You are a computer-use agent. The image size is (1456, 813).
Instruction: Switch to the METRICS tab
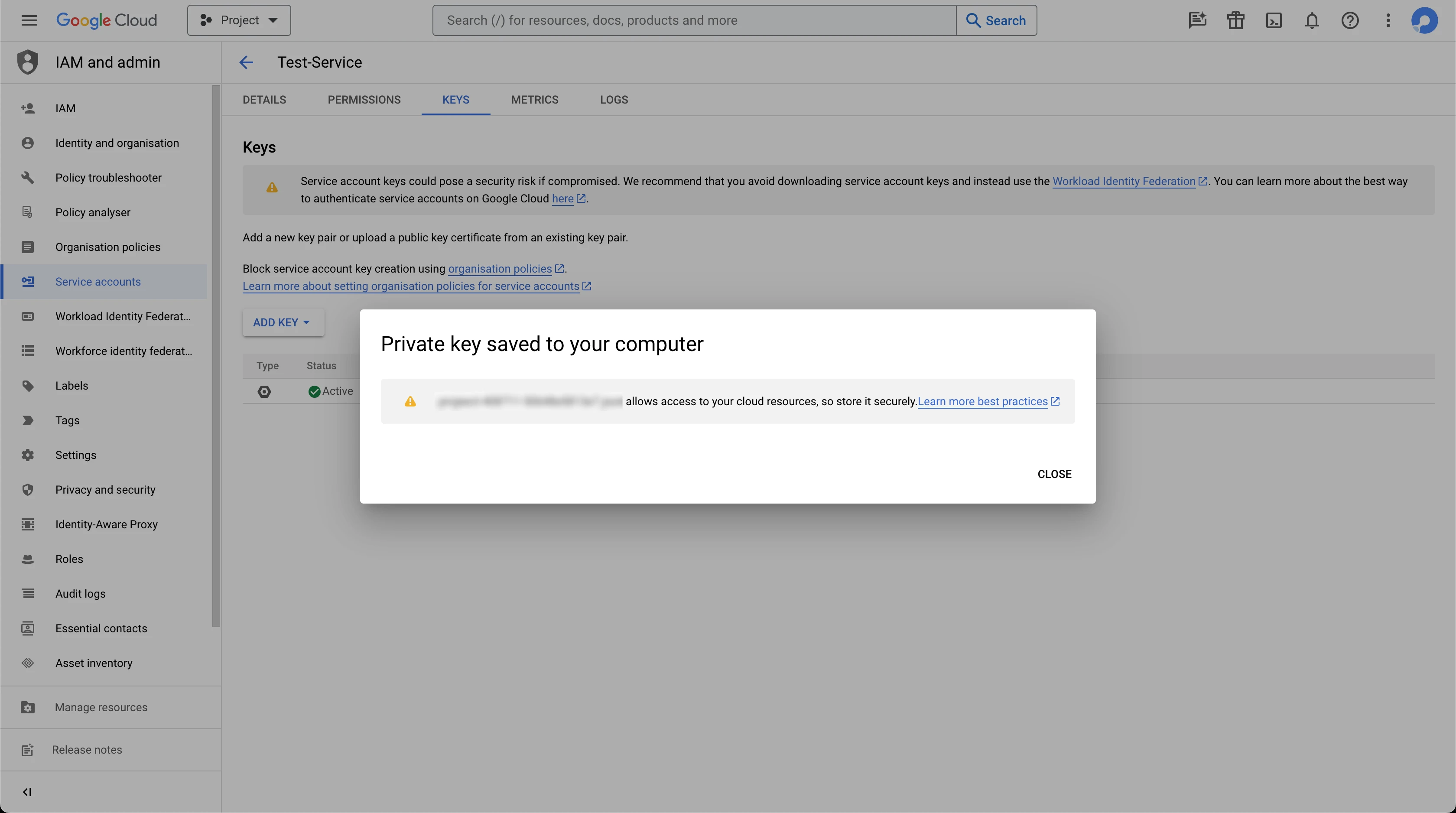pos(534,100)
